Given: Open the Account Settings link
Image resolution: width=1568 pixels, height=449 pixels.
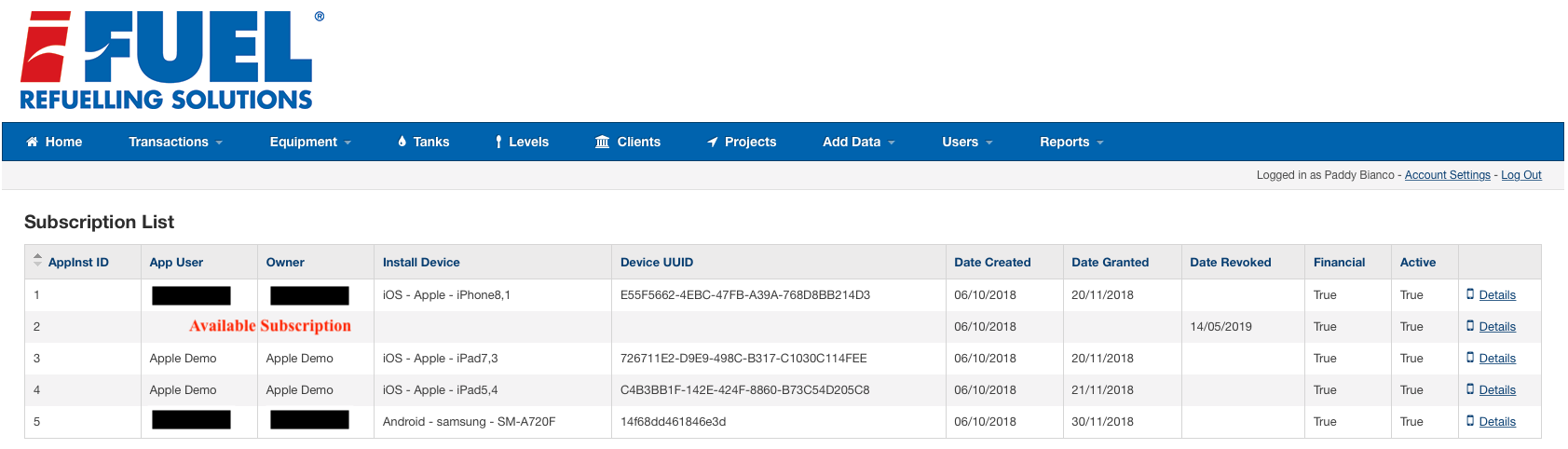Looking at the screenshot, I should pyautogui.click(x=1447, y=175).
